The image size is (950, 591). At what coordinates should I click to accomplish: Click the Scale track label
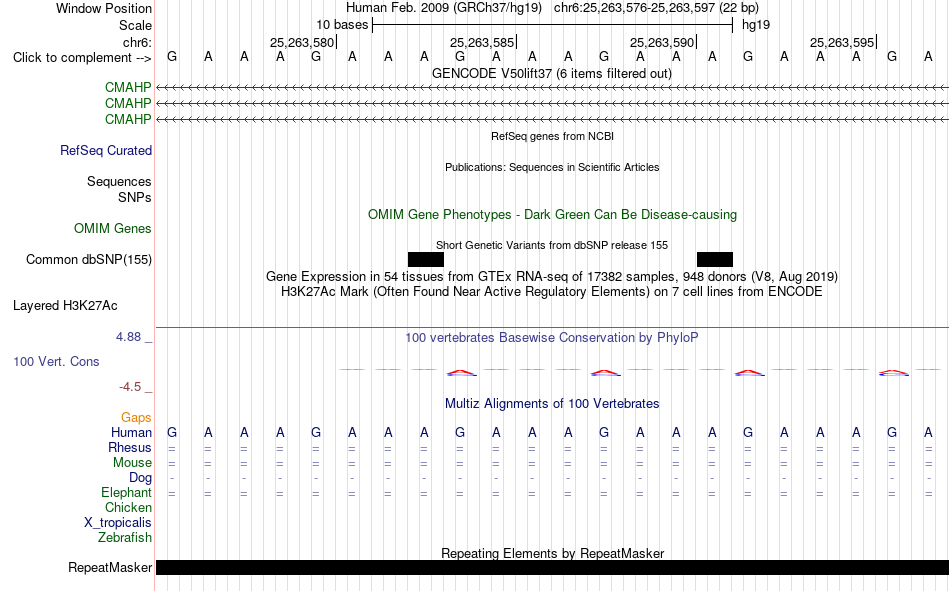135,25
